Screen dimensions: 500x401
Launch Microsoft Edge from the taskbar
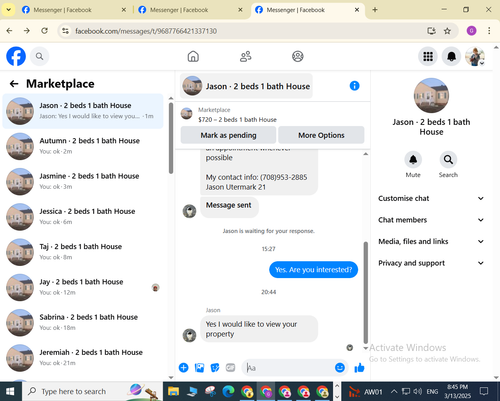[x=228, y=391]
